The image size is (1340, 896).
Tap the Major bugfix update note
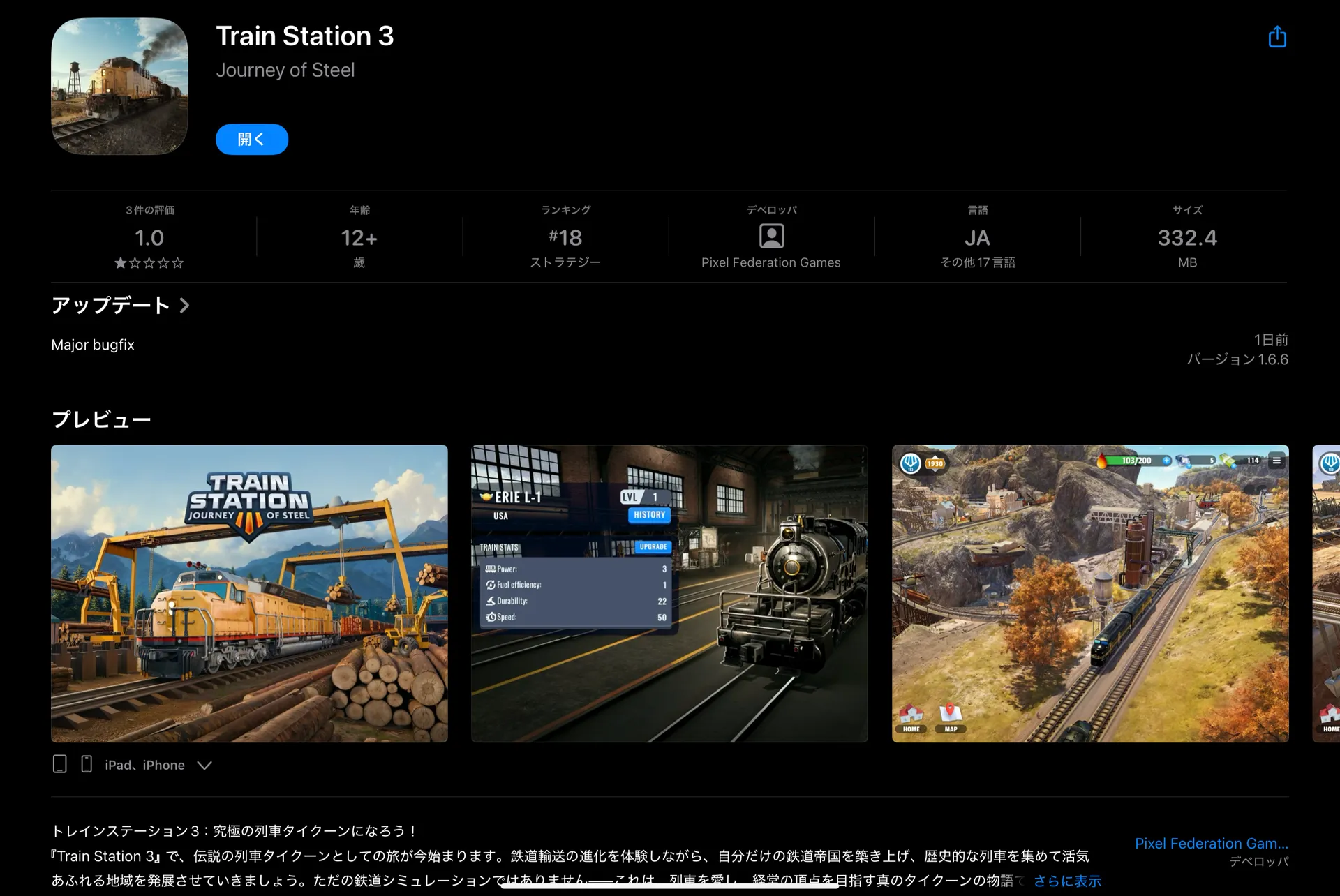click(x=93, y=345)
